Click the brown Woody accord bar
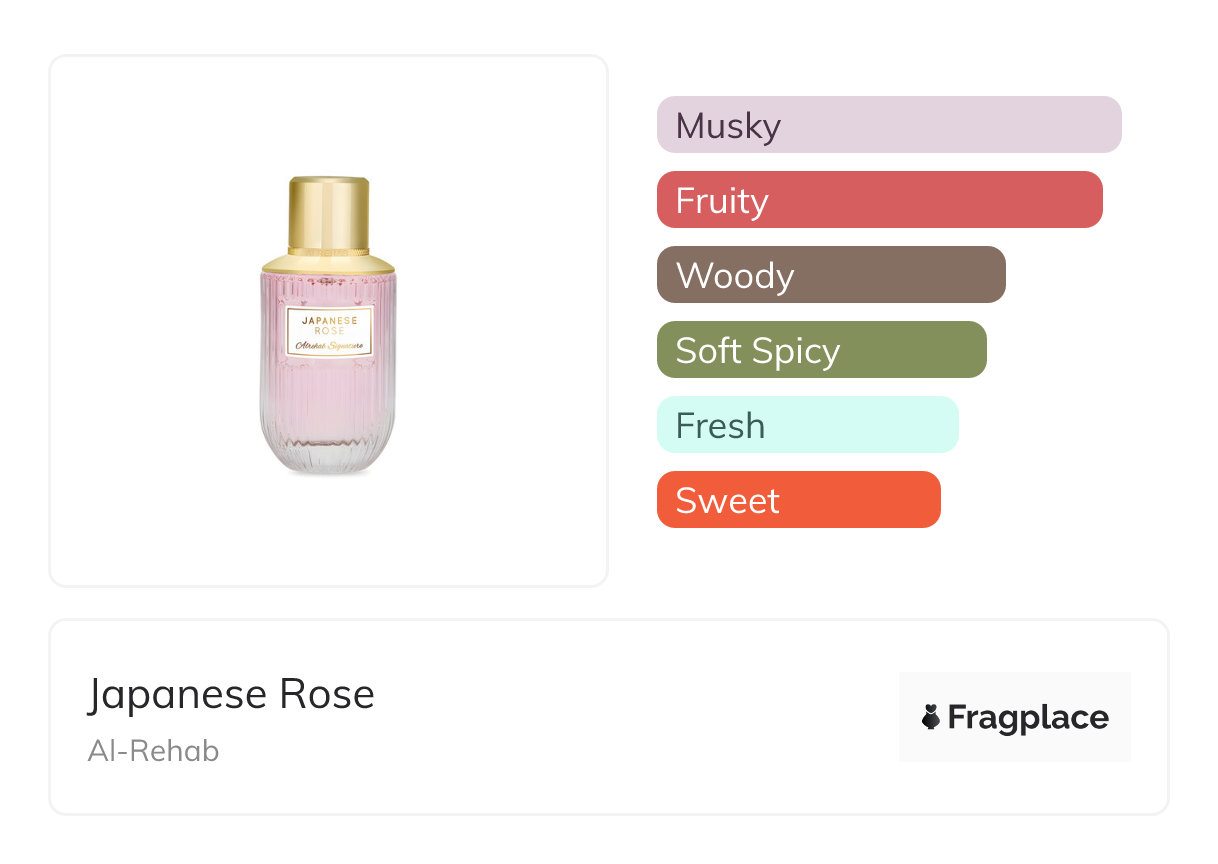This screenshot has height=864, width=1218. click(x=830, y=275)
